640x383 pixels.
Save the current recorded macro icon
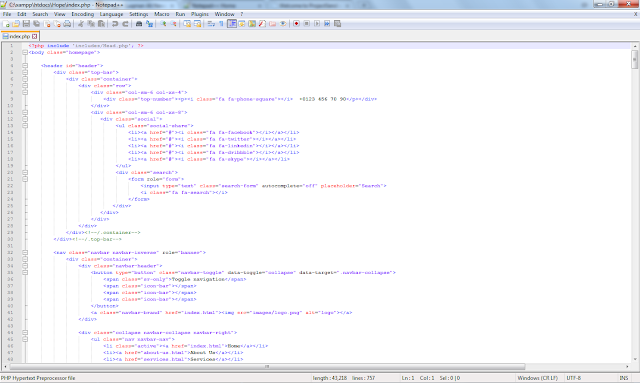click(x=338, y=24)
